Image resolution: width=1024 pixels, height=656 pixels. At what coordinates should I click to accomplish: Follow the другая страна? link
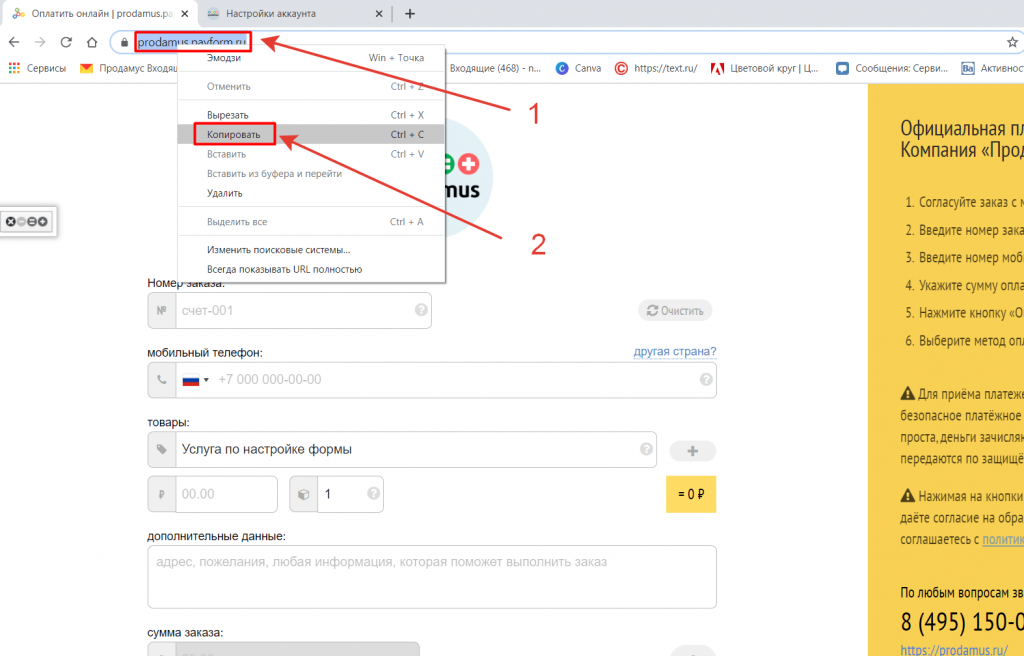pyautogui.click(x=674, y=352)
